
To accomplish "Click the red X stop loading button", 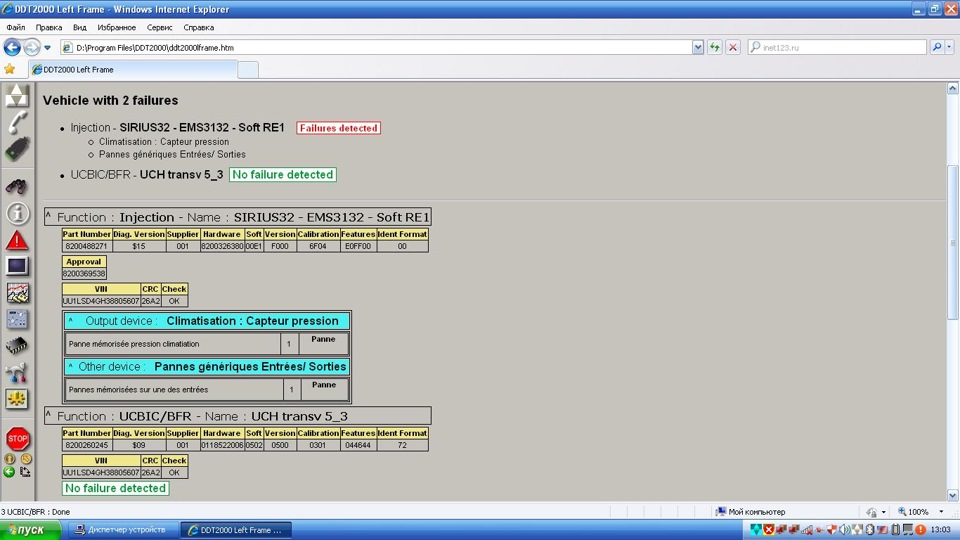I will point(733,47).
